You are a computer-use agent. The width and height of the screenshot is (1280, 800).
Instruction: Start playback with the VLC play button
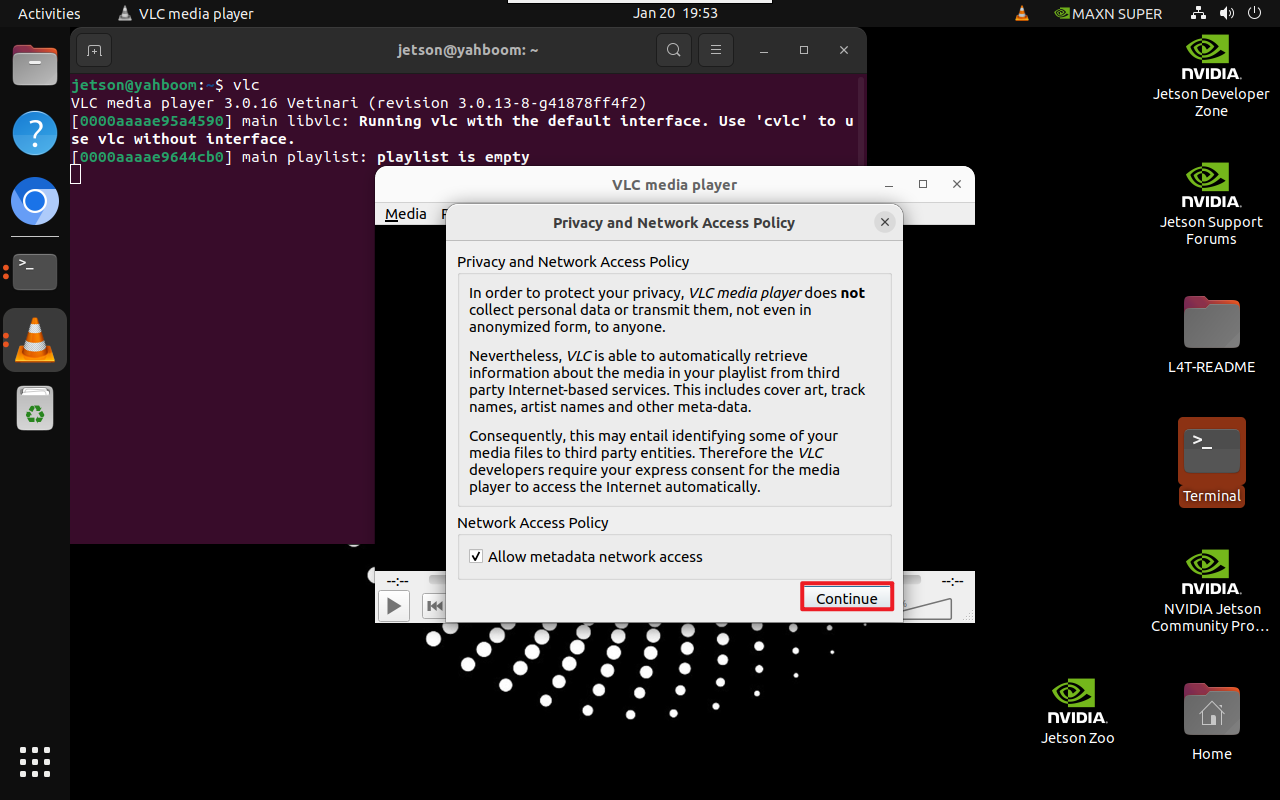pos(394,605)
